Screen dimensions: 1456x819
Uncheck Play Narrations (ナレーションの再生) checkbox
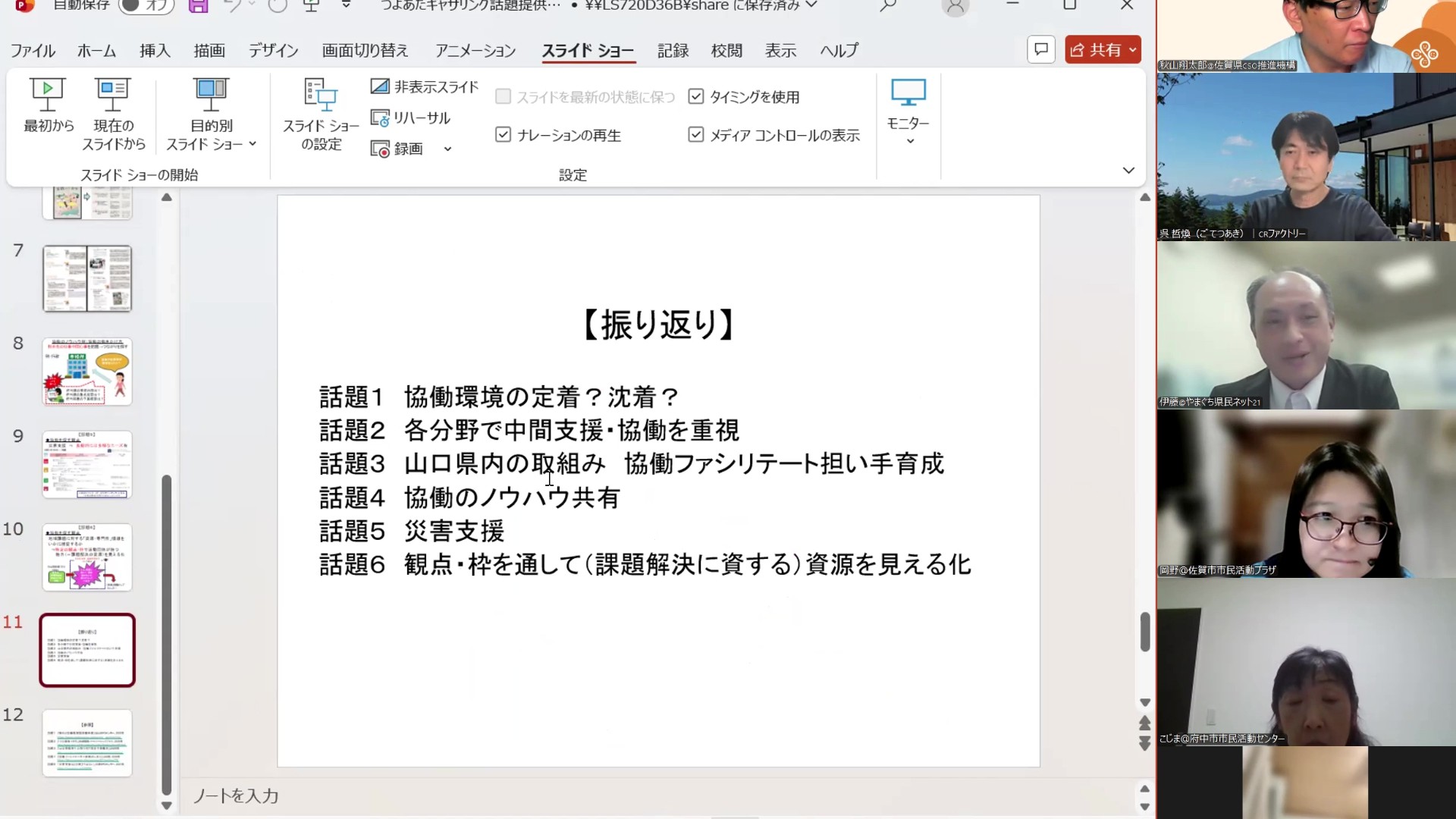pos(503,135)
